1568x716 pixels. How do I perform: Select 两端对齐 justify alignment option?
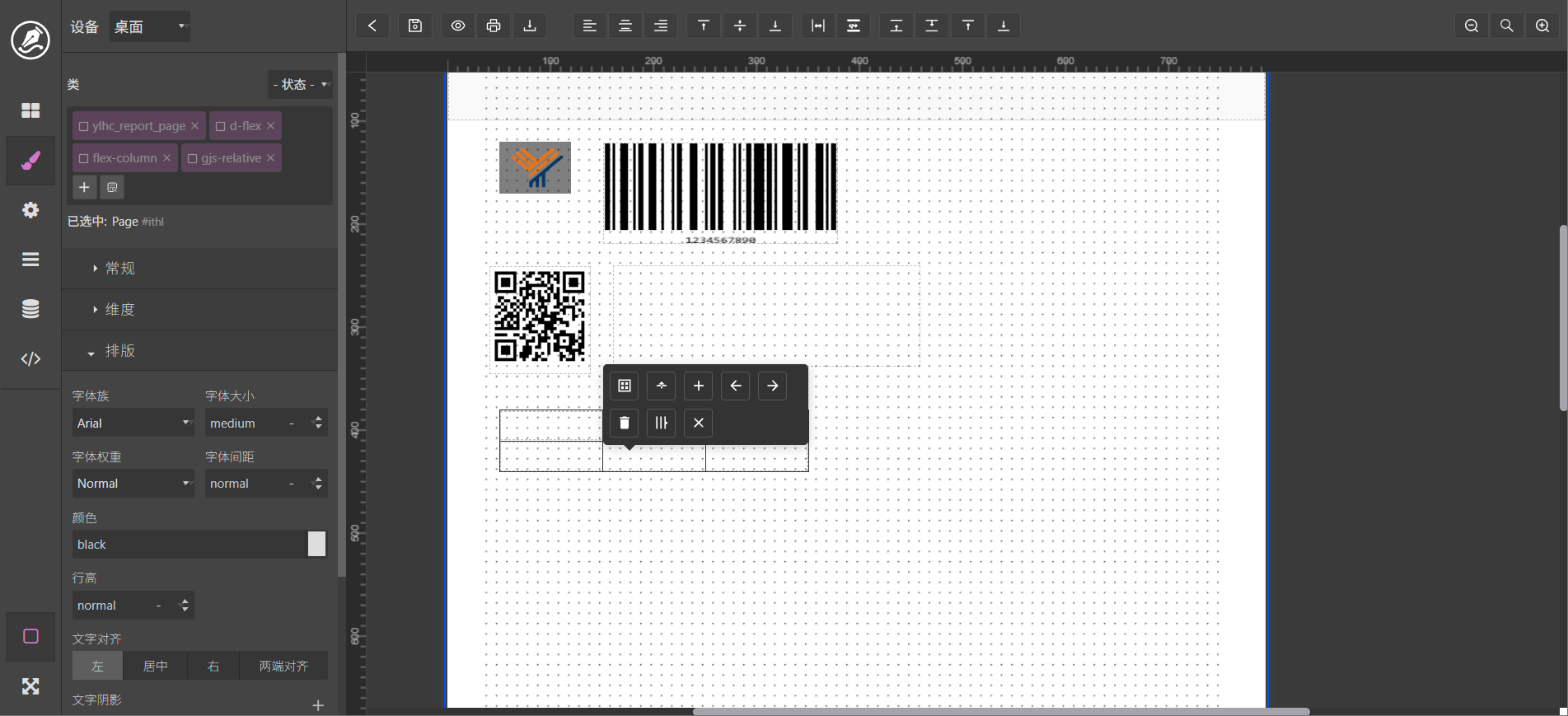283,666
